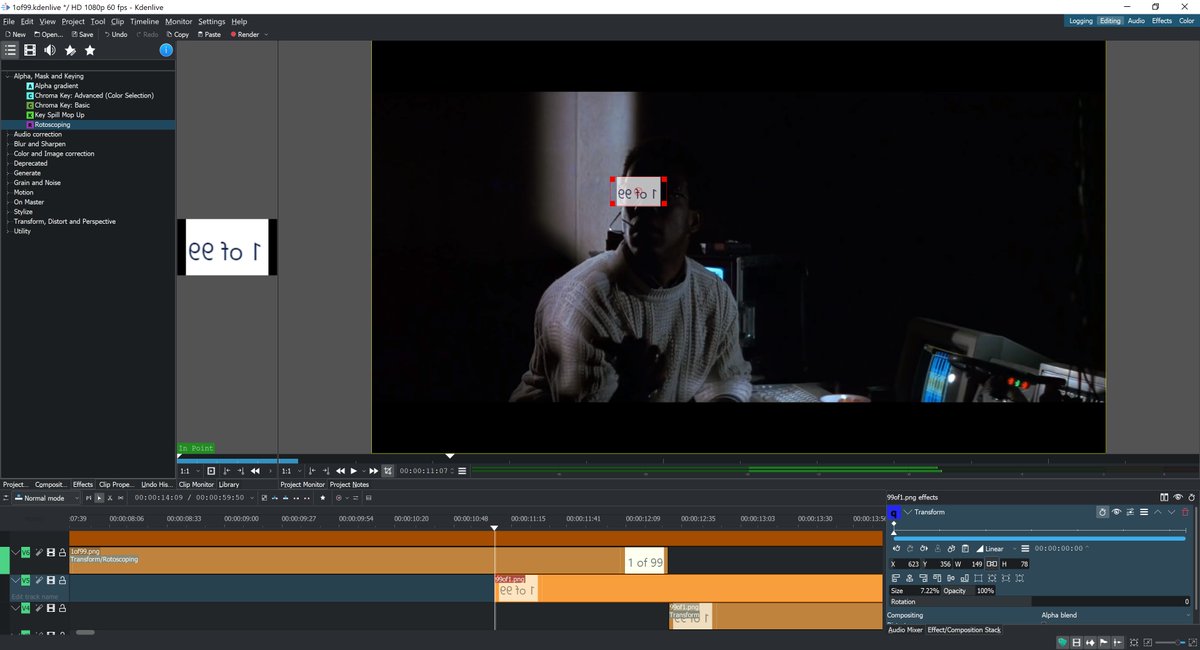This screenshot has width=1200, height=650.
Task: Show video effects filter icon
Action: (30, 50)
